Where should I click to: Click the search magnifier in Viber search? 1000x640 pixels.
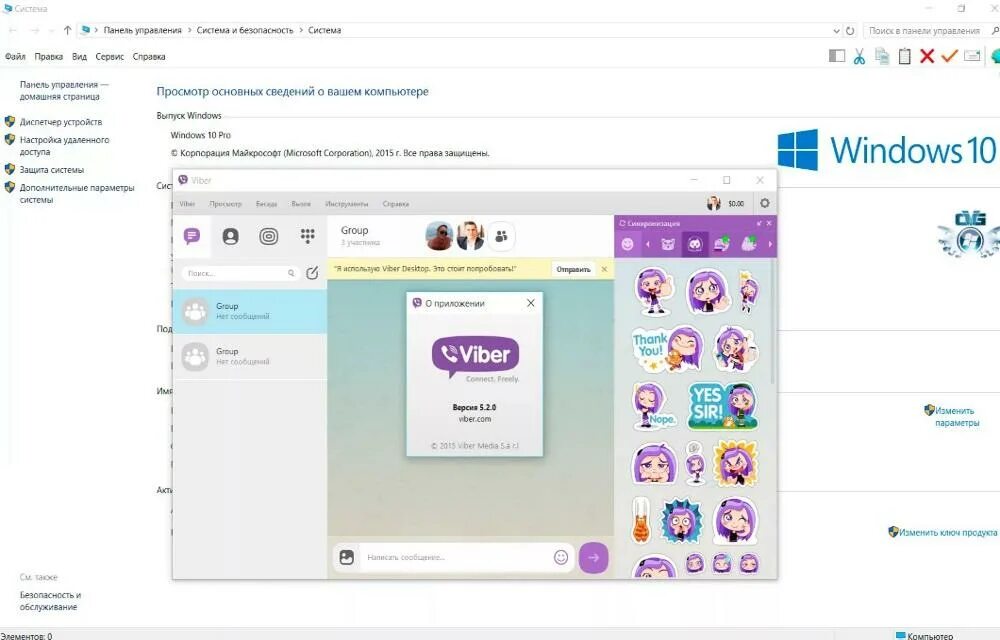pyautogui.click(x=291, y=273)
